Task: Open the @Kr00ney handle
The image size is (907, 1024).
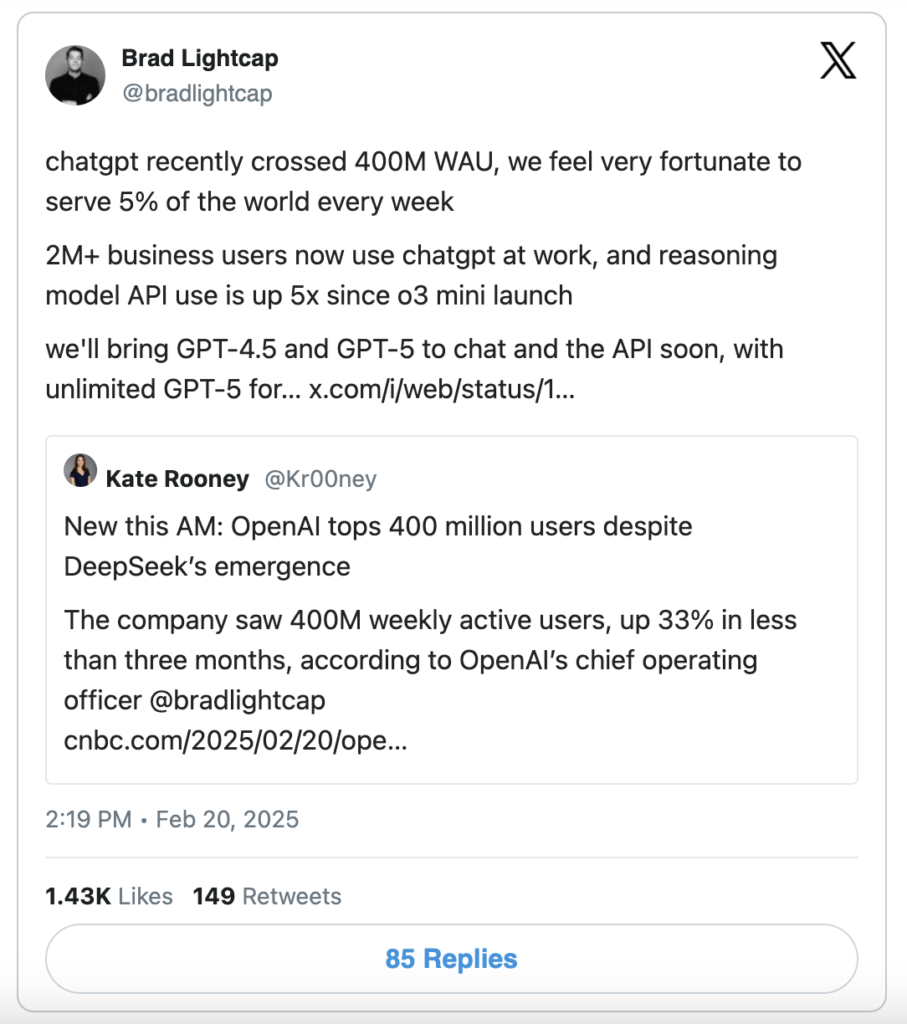Action: (x=321, y=479)
